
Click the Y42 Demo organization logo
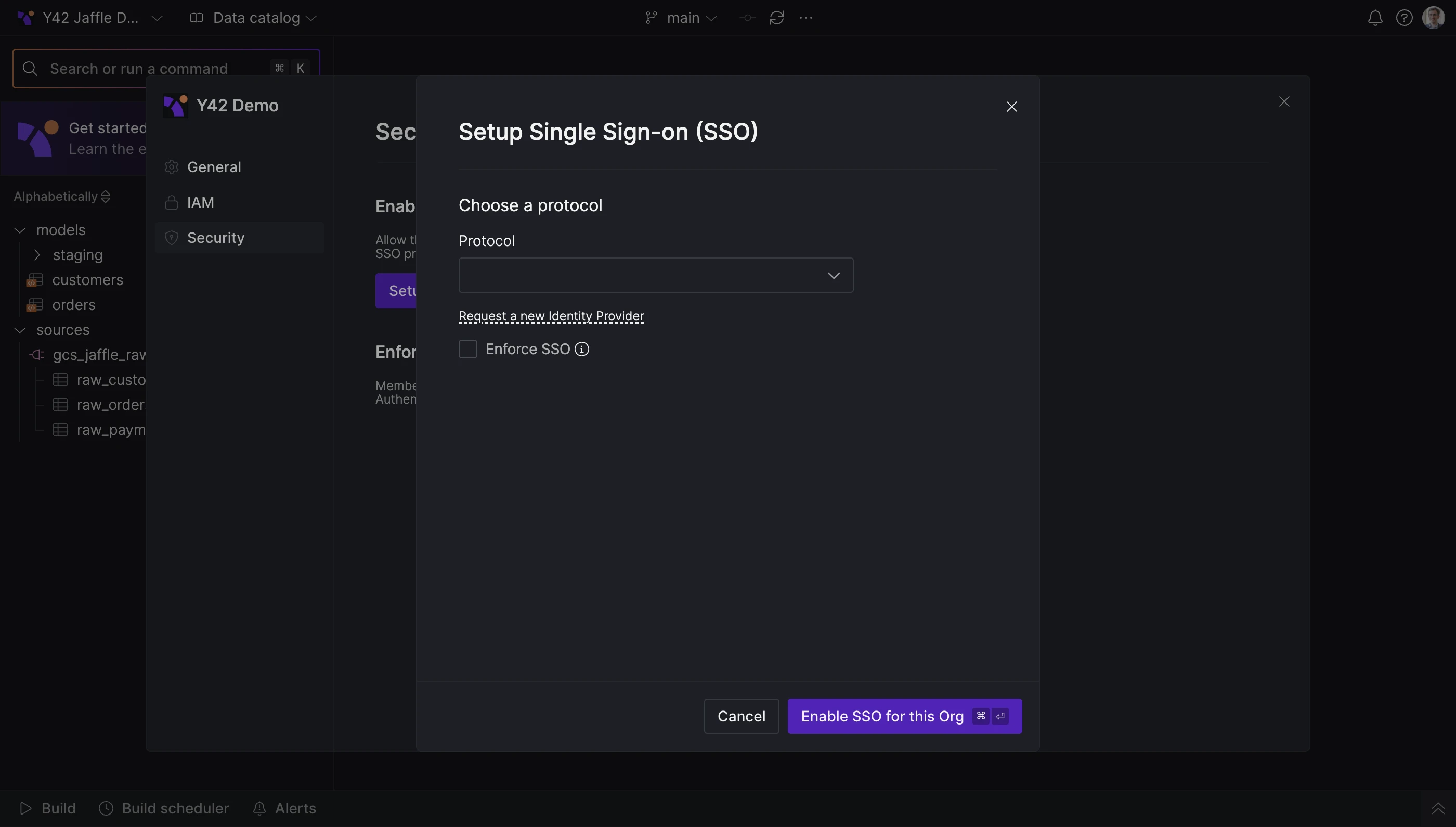175,106
